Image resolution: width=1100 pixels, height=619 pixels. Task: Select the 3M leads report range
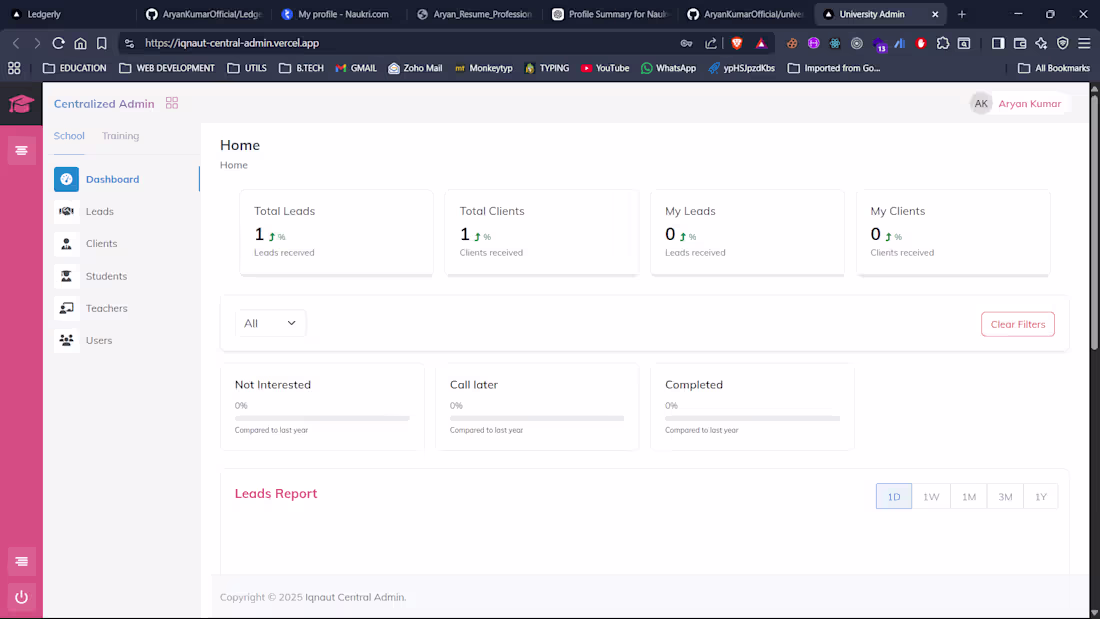point(1005,496)
